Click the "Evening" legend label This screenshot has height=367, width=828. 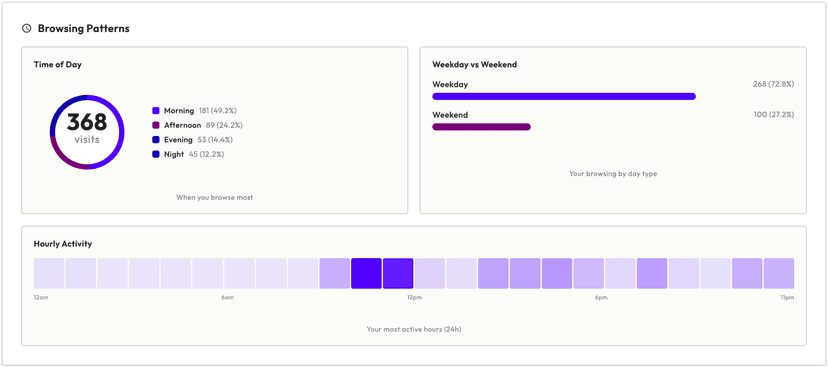(177, 140)
